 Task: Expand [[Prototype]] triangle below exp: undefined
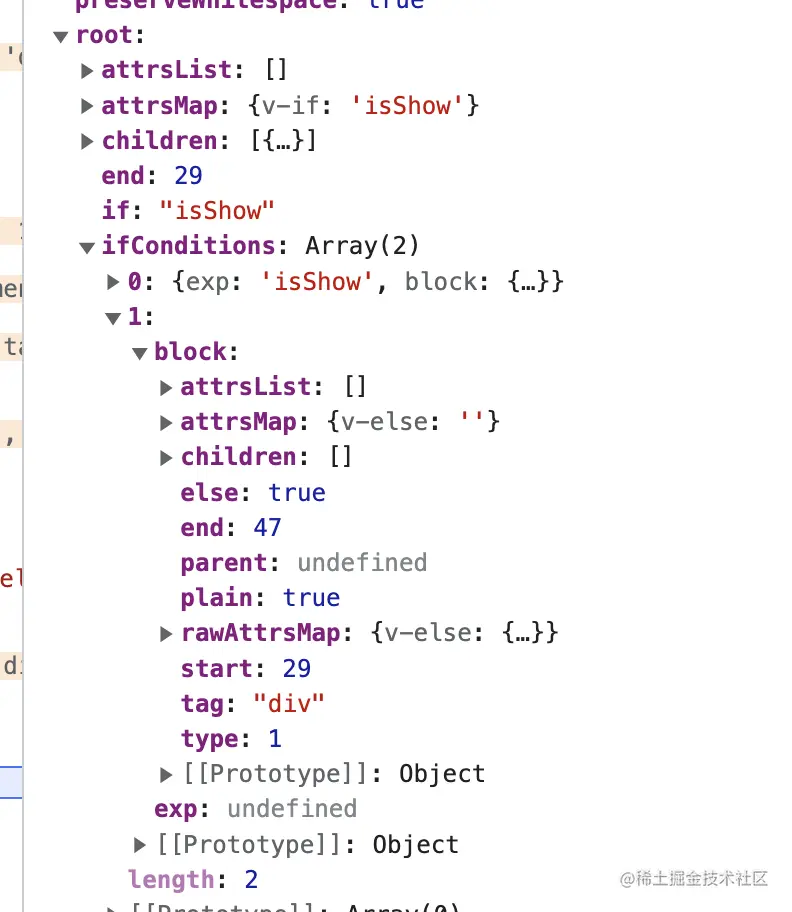[x=140, y=845]
